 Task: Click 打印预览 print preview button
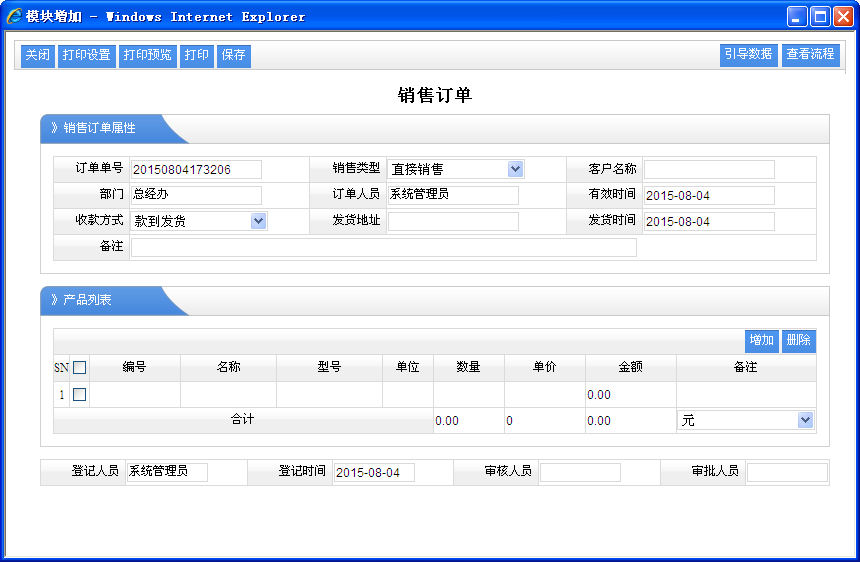147,56
